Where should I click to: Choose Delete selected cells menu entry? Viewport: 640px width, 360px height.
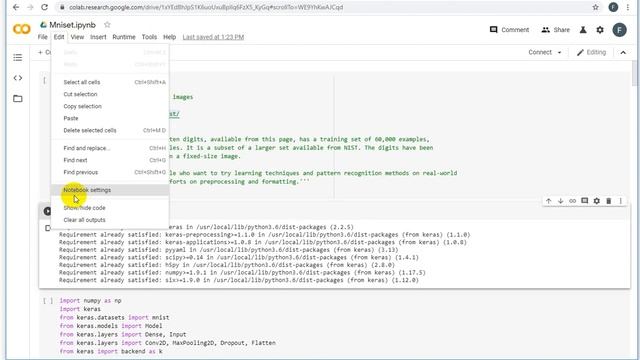click(110, 130)
